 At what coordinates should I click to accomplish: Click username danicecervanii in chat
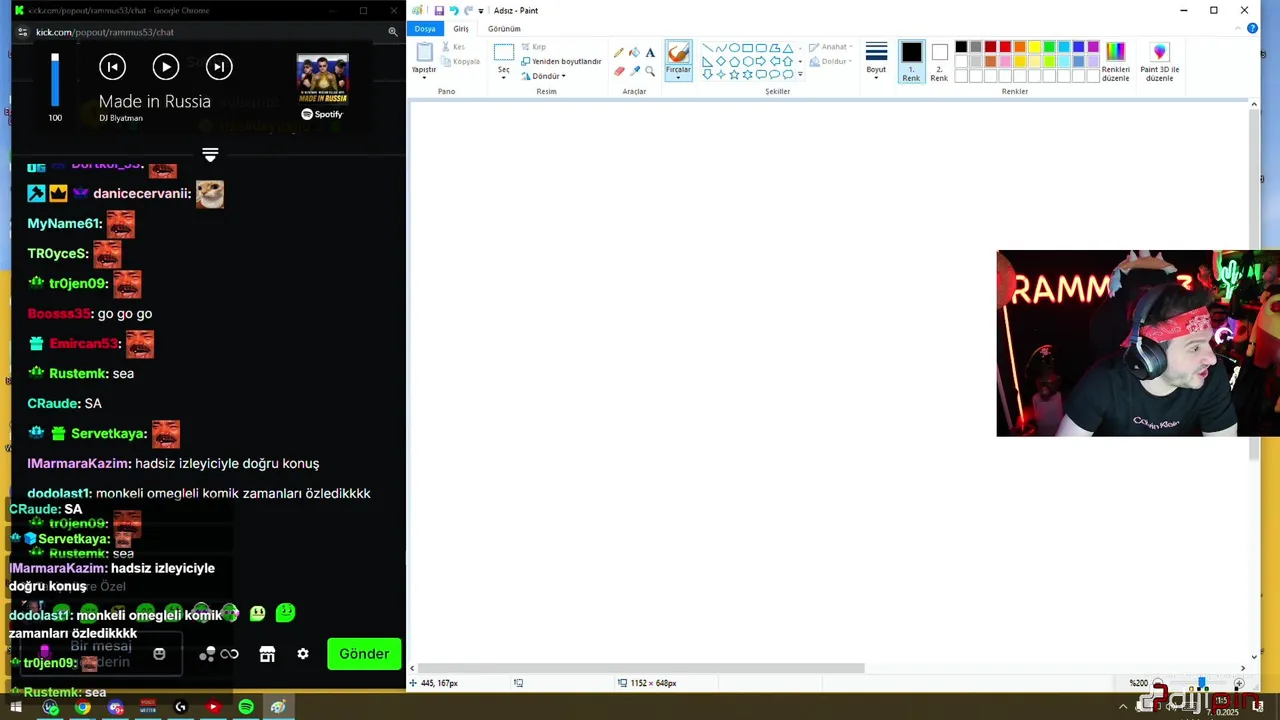pyautogui.click(x=142, y=193)
